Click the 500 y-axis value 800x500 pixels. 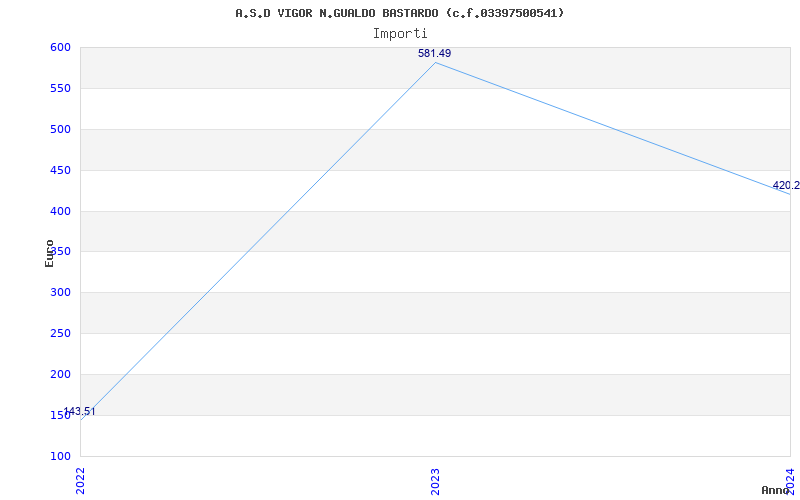[x=60, y=129]
